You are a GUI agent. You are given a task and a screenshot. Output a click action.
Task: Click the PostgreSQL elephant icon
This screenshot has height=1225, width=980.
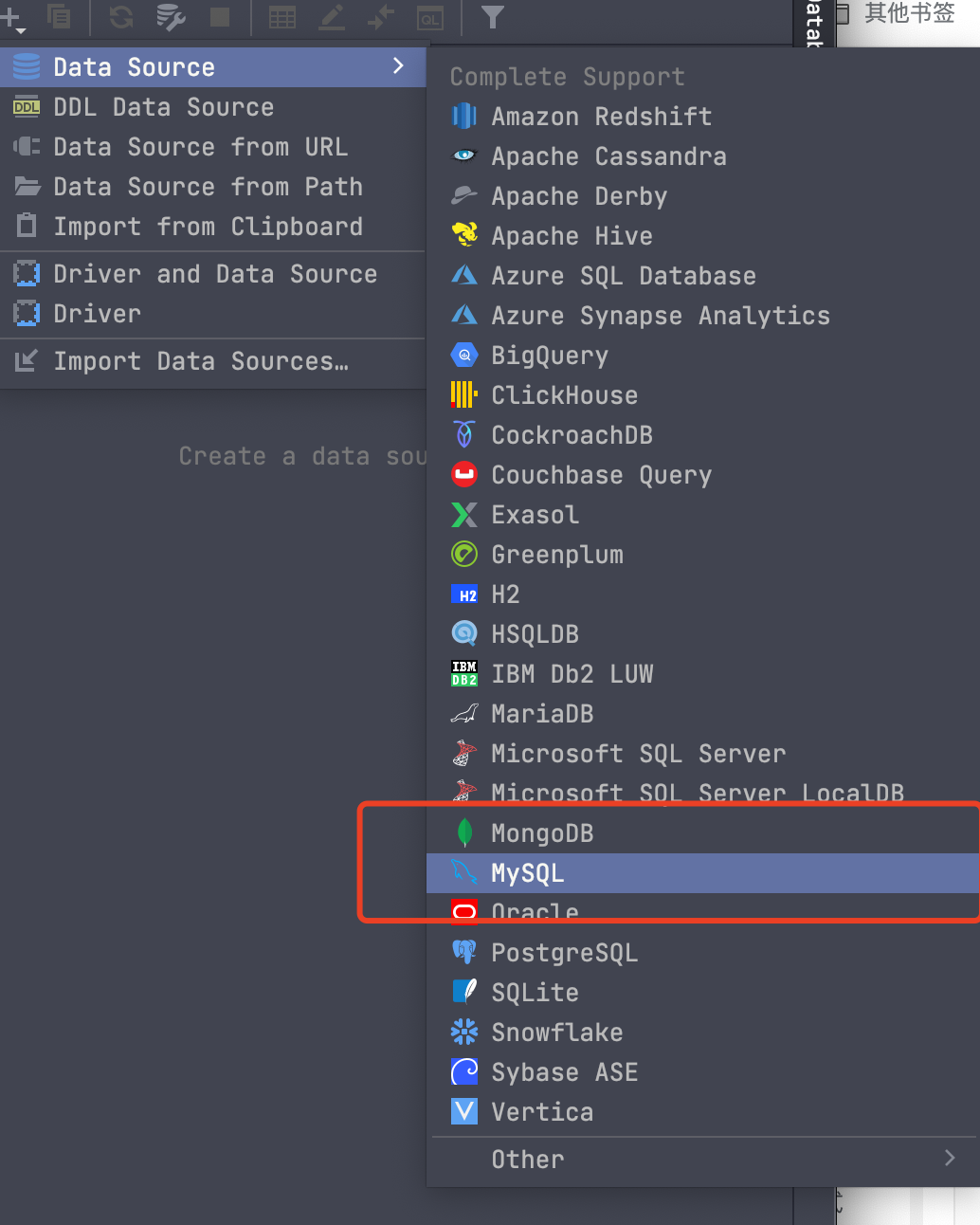tap(464, 952)
